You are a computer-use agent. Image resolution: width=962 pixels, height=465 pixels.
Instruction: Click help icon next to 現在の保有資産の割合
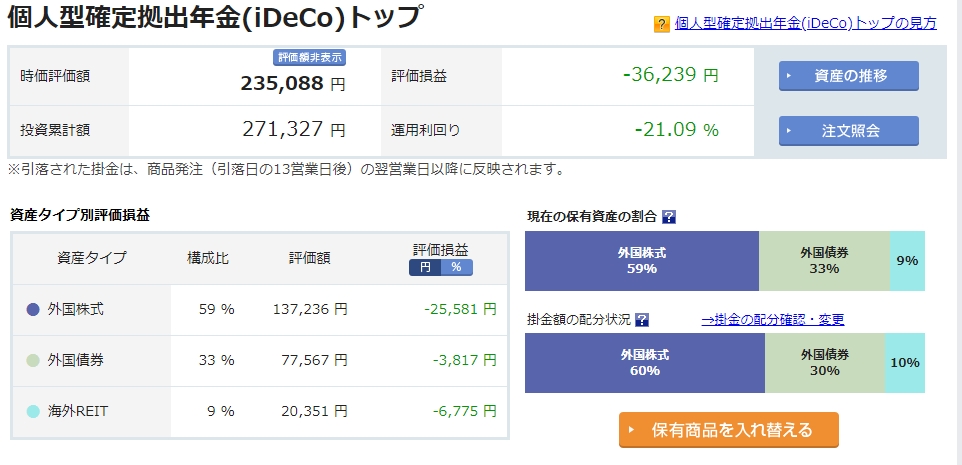click(x=669, y=216)
